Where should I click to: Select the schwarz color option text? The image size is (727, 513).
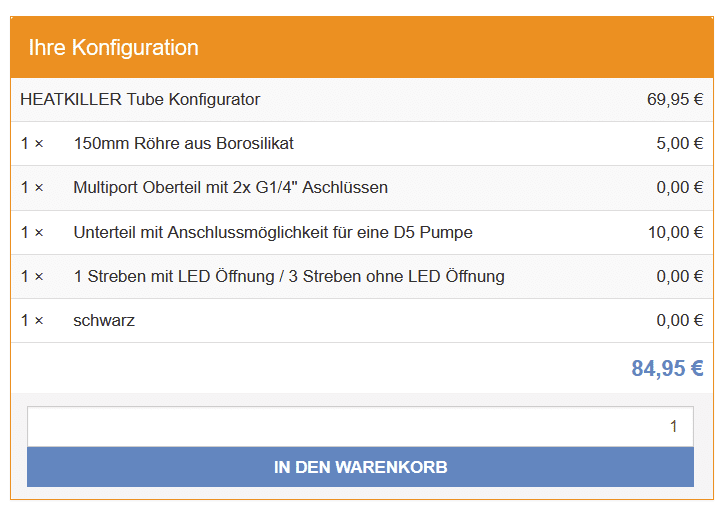[104, 320]
